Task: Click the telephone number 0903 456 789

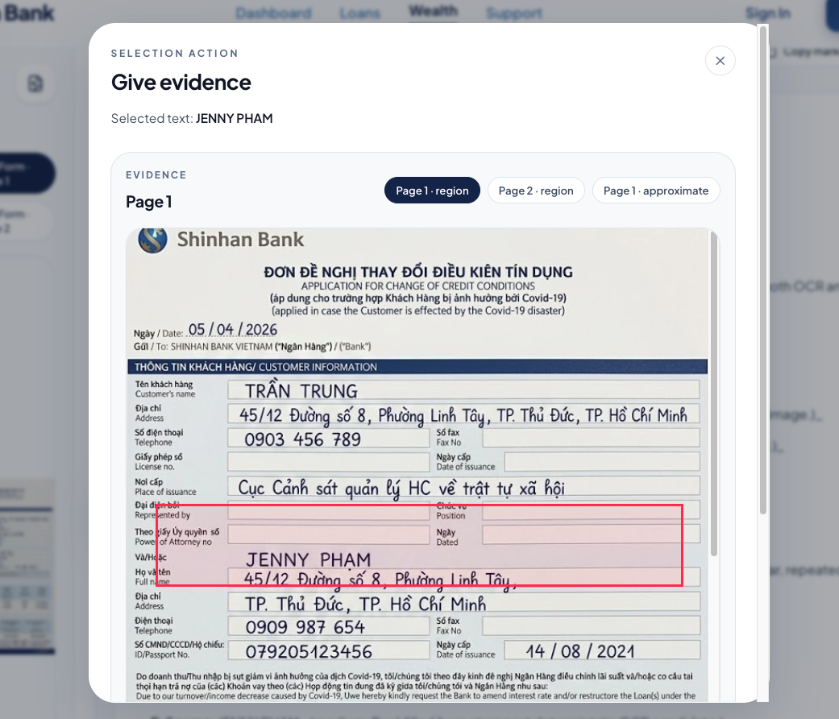Action: point(302,439)
